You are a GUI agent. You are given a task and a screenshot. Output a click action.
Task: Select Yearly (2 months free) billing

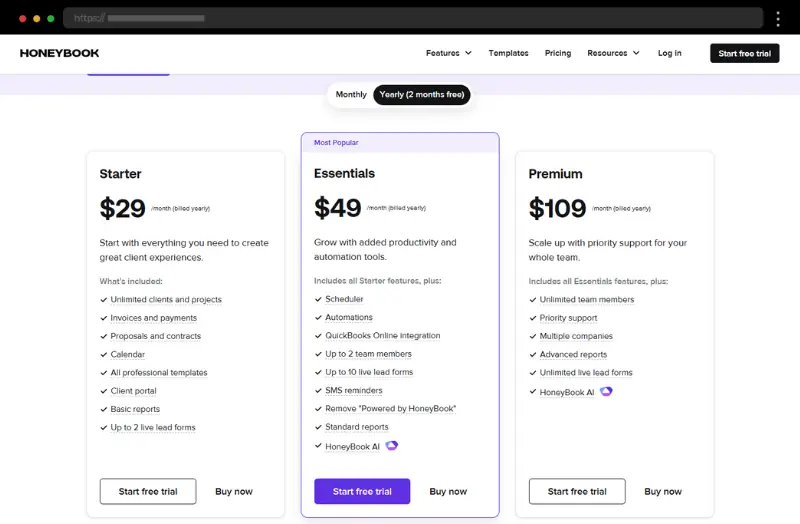click(x=421, y=94)
